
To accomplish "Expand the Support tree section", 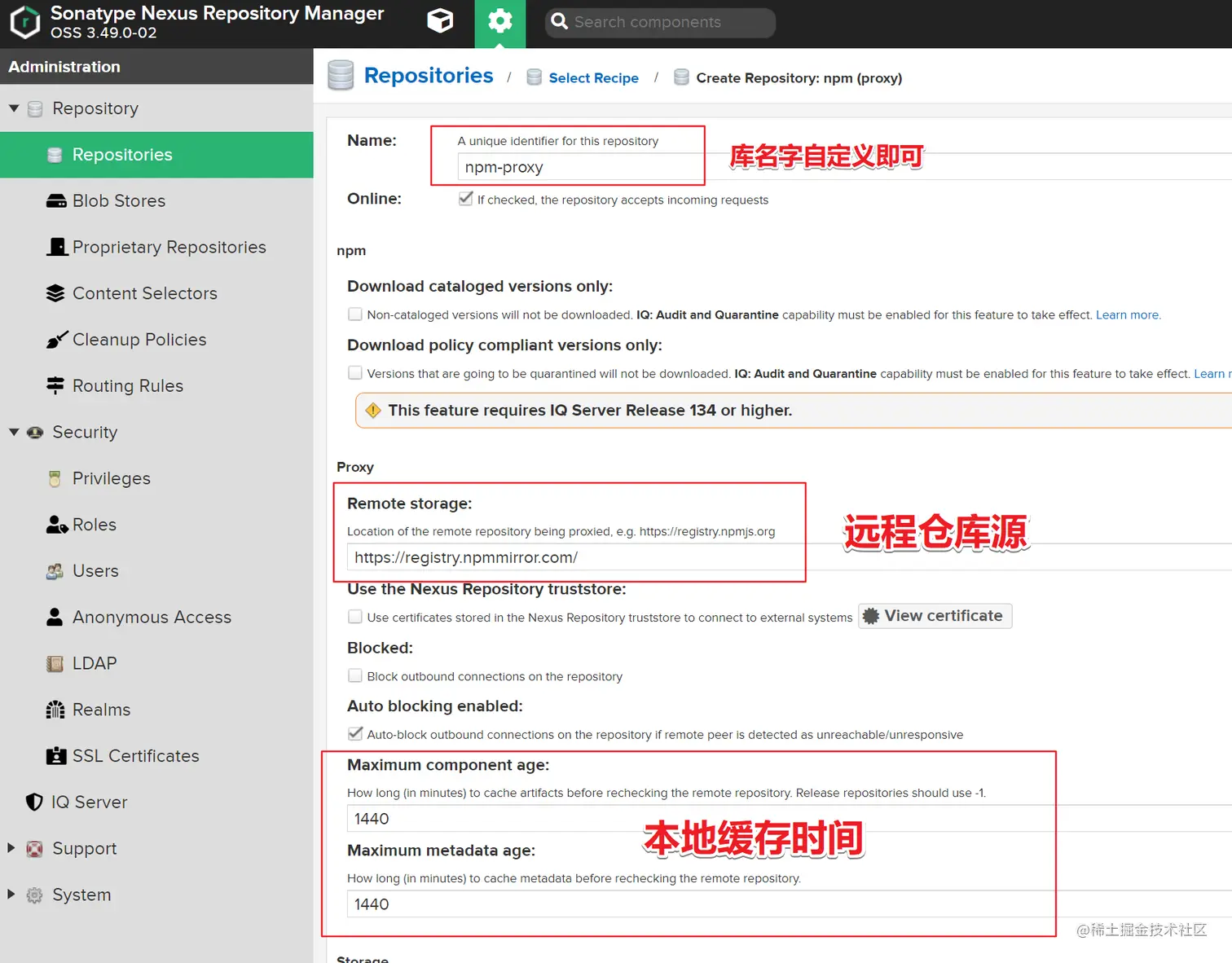I will coord(11,848).
